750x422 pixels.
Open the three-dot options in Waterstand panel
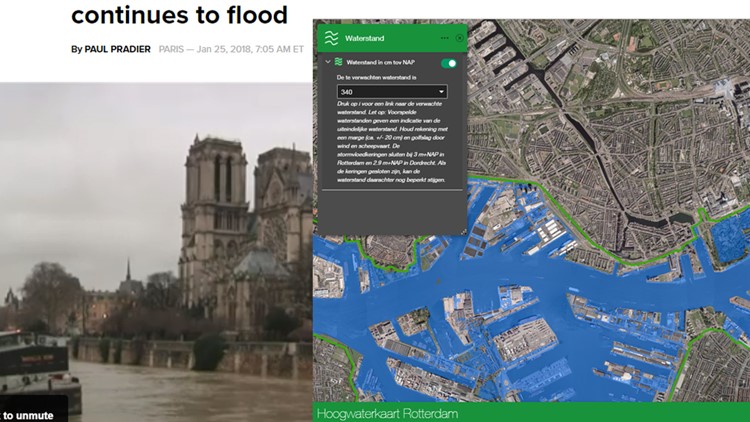(444, 38)
